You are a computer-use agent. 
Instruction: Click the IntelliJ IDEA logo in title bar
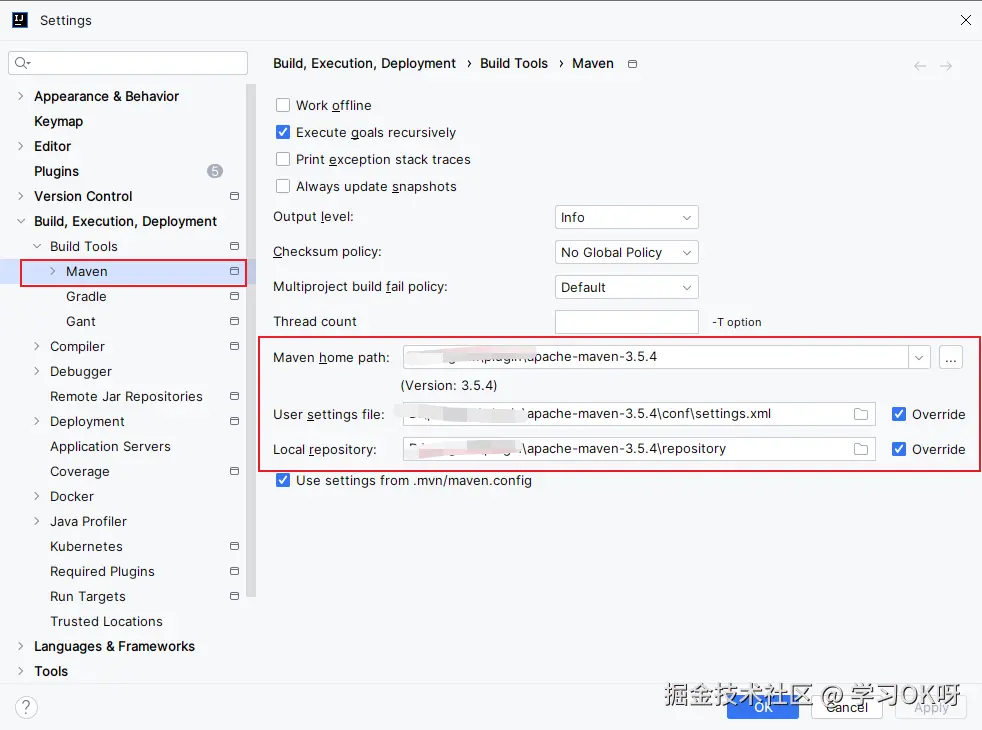coord(20,20)
